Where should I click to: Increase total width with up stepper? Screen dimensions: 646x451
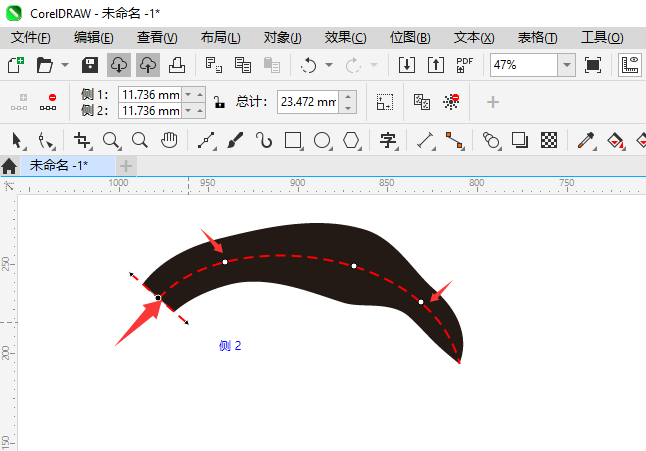pyautogui.click(x=348, y=96)
